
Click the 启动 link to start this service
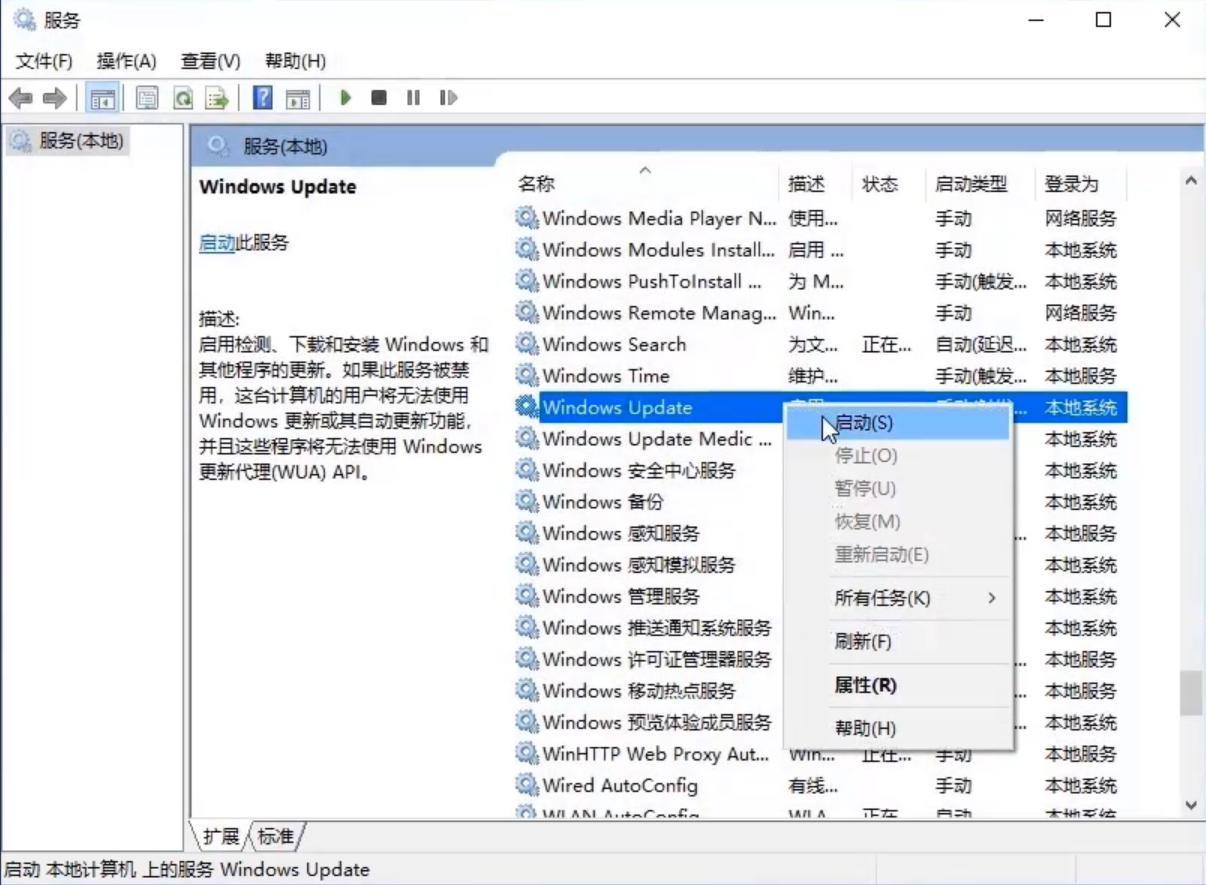pos(216,243)
